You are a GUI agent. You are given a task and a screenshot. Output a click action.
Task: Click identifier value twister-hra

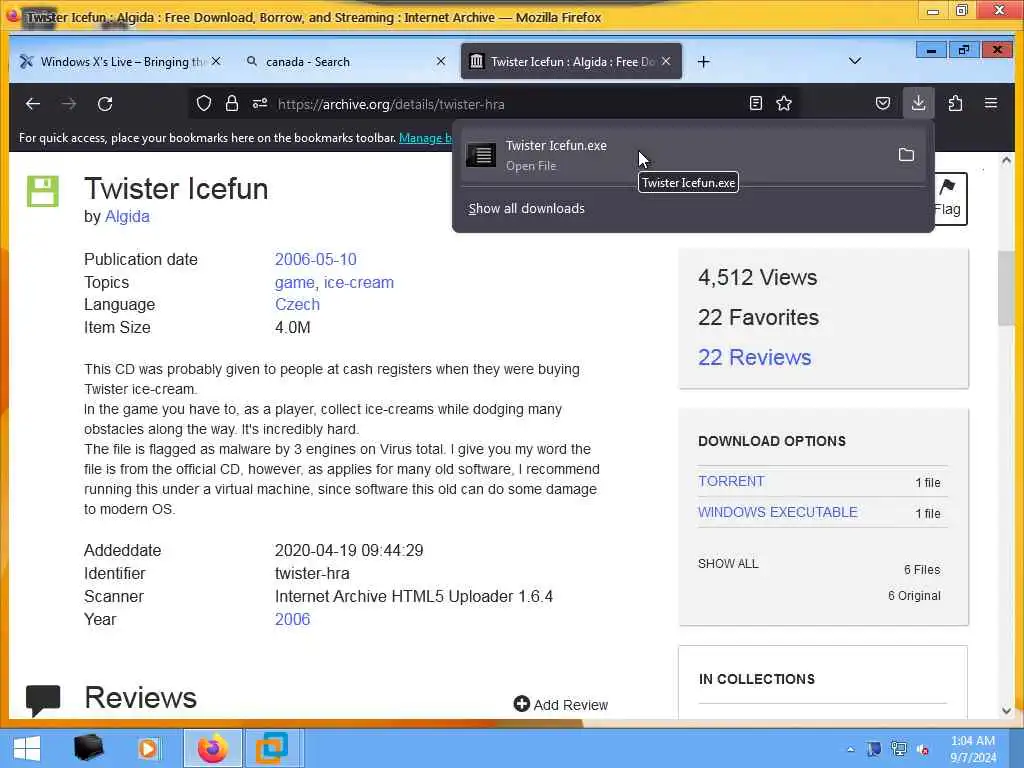pyautogui.click(x=312, y=573)
